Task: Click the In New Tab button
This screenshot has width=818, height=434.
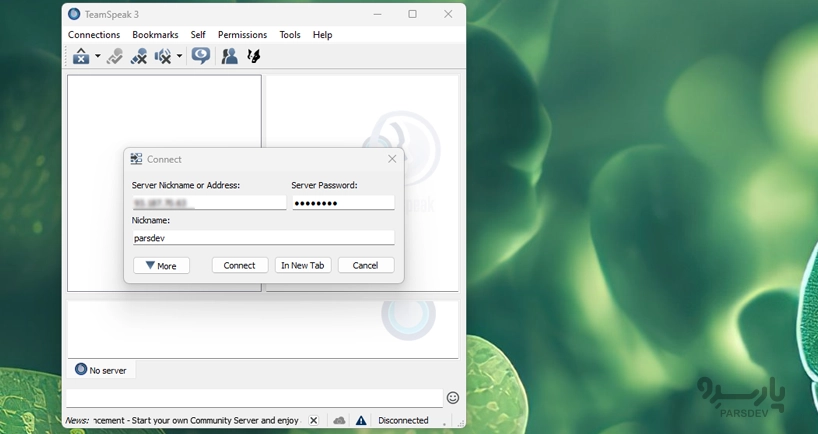Action: coord(303,266)
